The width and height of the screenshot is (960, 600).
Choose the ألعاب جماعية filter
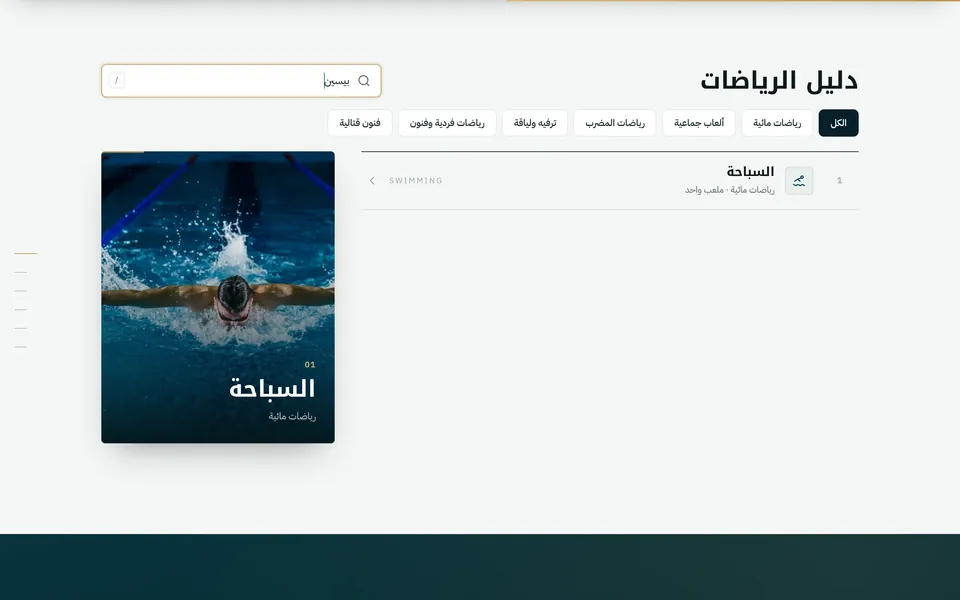[x=699, y=123]
